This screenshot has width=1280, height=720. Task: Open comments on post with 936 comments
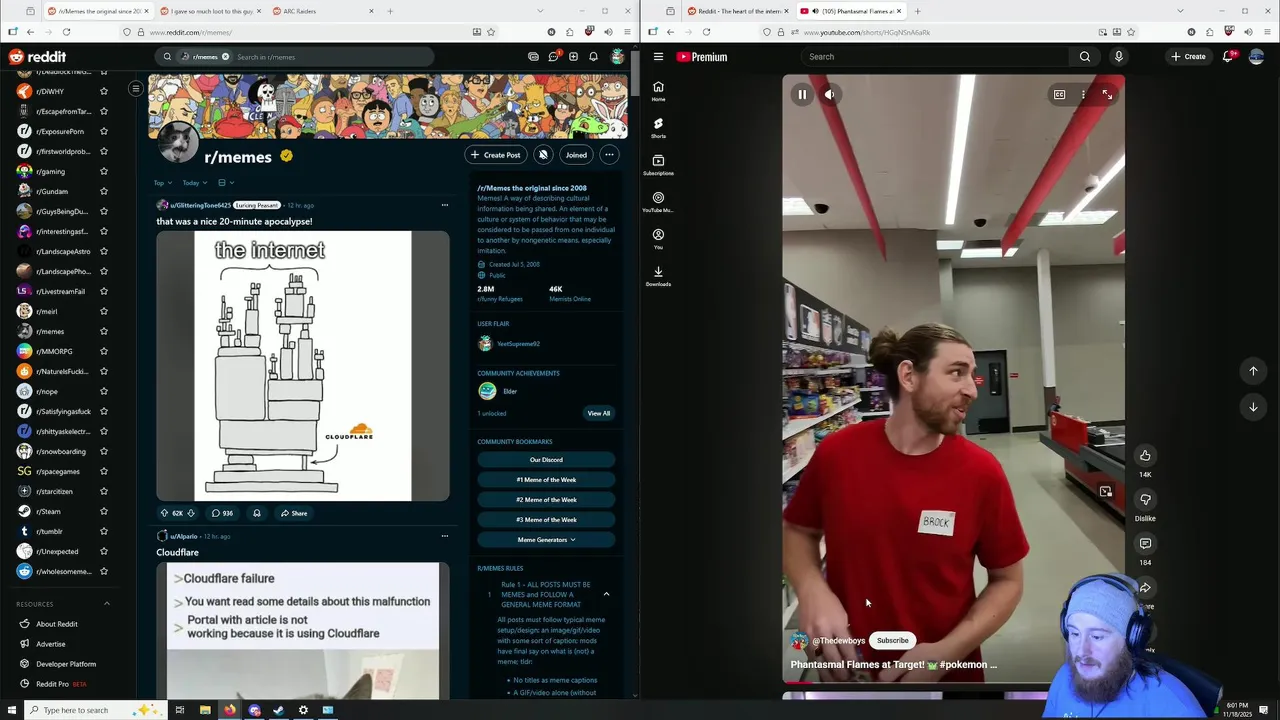[x=222, y=513]
